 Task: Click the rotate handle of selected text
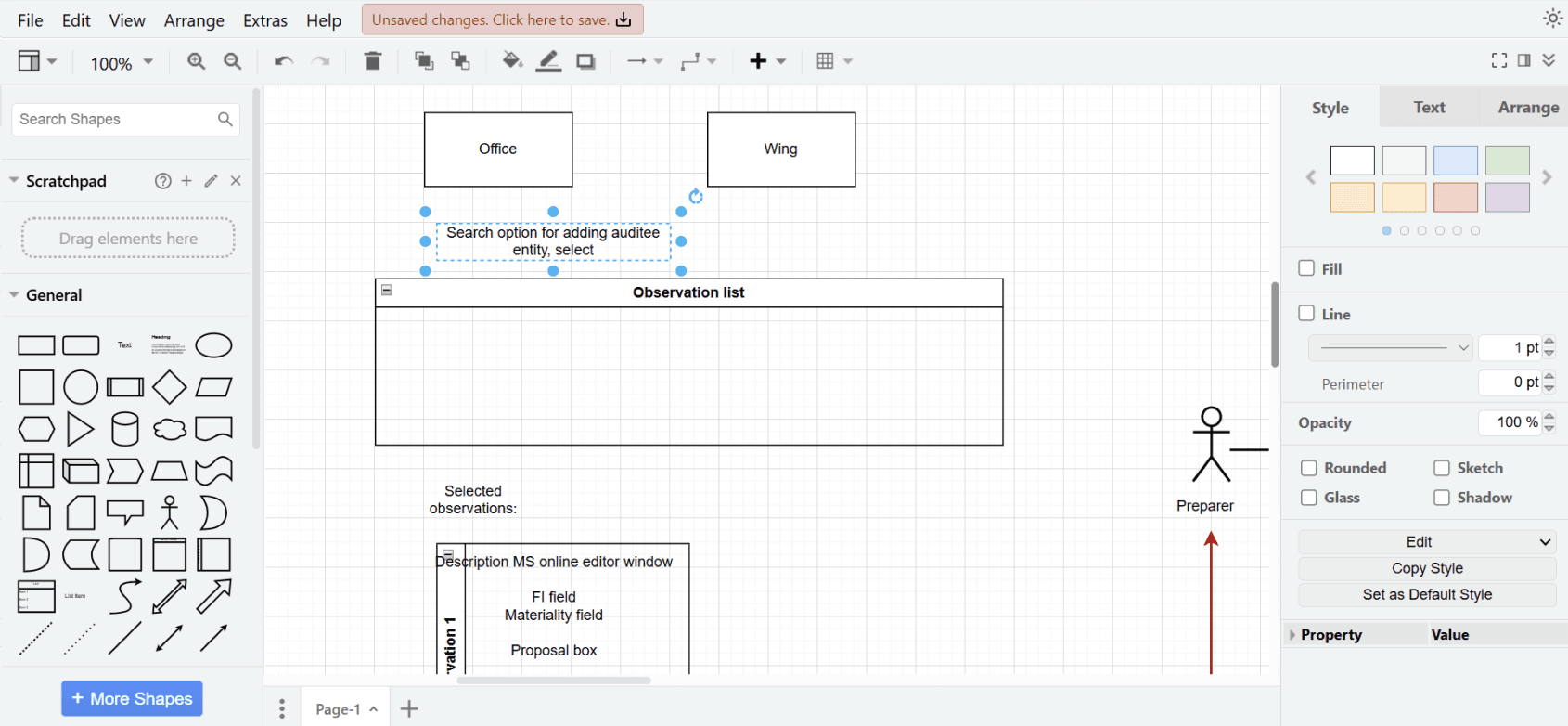tap(697, 197)
